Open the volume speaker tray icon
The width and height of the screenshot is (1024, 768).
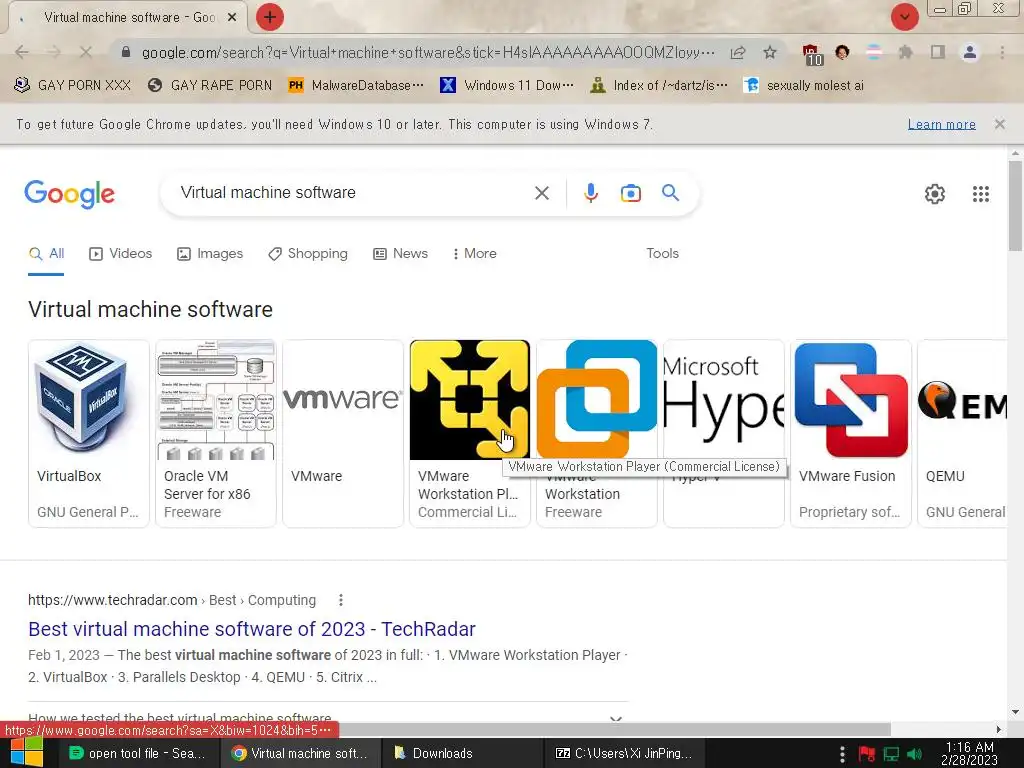[x=914, y=754]
